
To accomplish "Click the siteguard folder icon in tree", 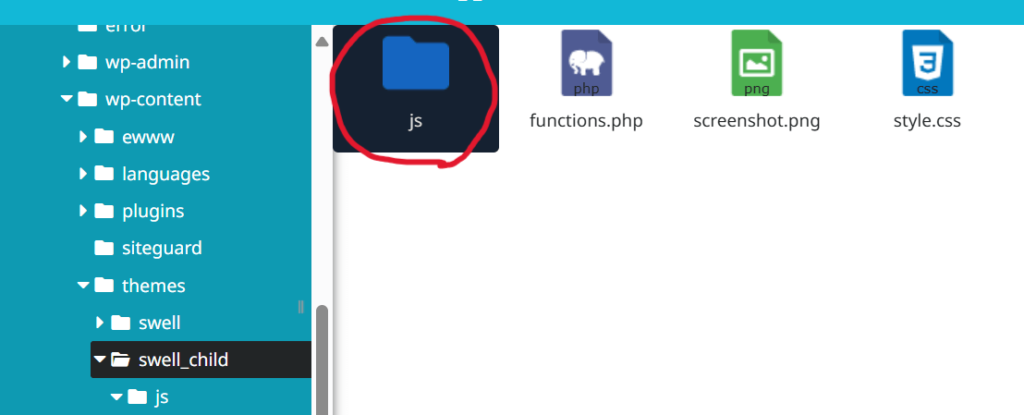I will pyautogui.click(x=104, y=248).
